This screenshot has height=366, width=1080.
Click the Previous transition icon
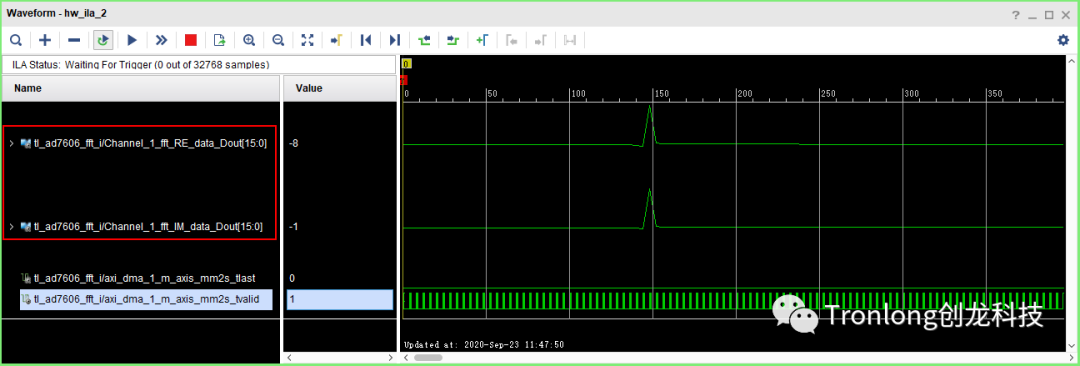coord(424,40)
